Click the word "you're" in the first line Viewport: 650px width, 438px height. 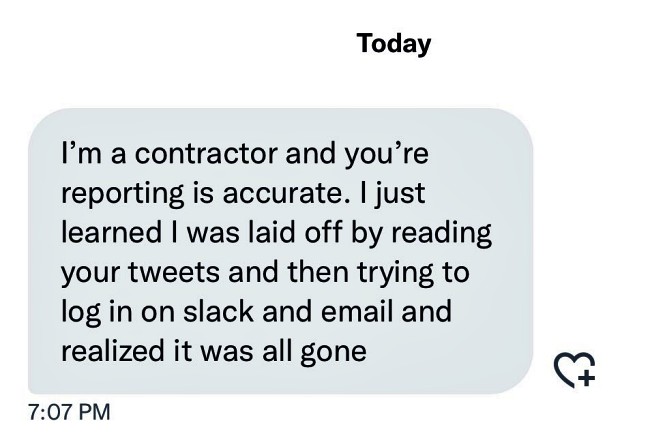(386, 155)
